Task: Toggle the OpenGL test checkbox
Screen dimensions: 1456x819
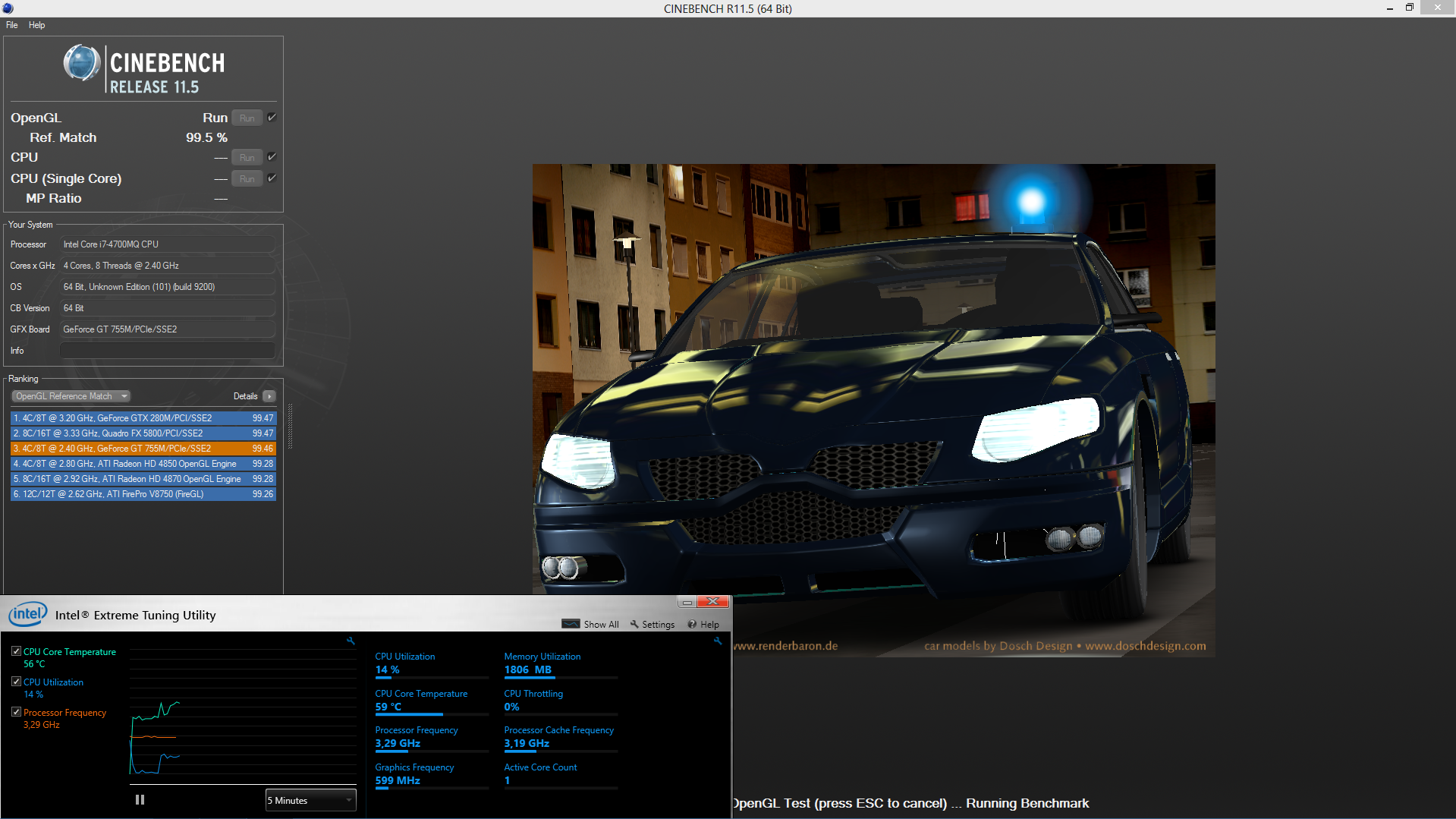Action: pos(272,117)
